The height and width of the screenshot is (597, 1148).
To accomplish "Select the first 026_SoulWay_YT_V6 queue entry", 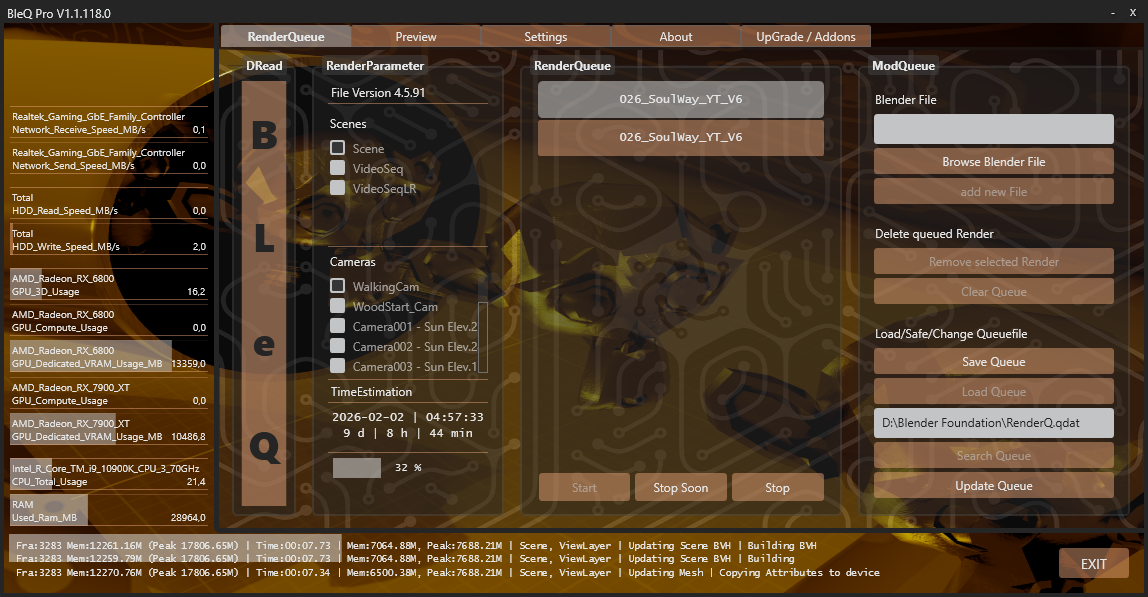I will [x=681, y=100].
